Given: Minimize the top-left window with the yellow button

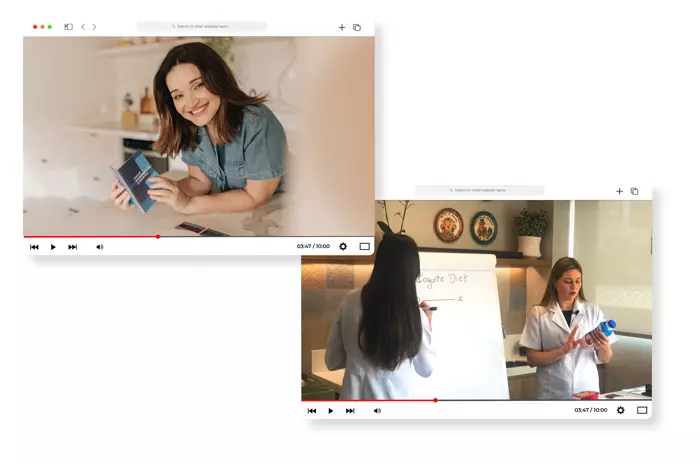Looking at the screenshot, I should tap(42, 27).
